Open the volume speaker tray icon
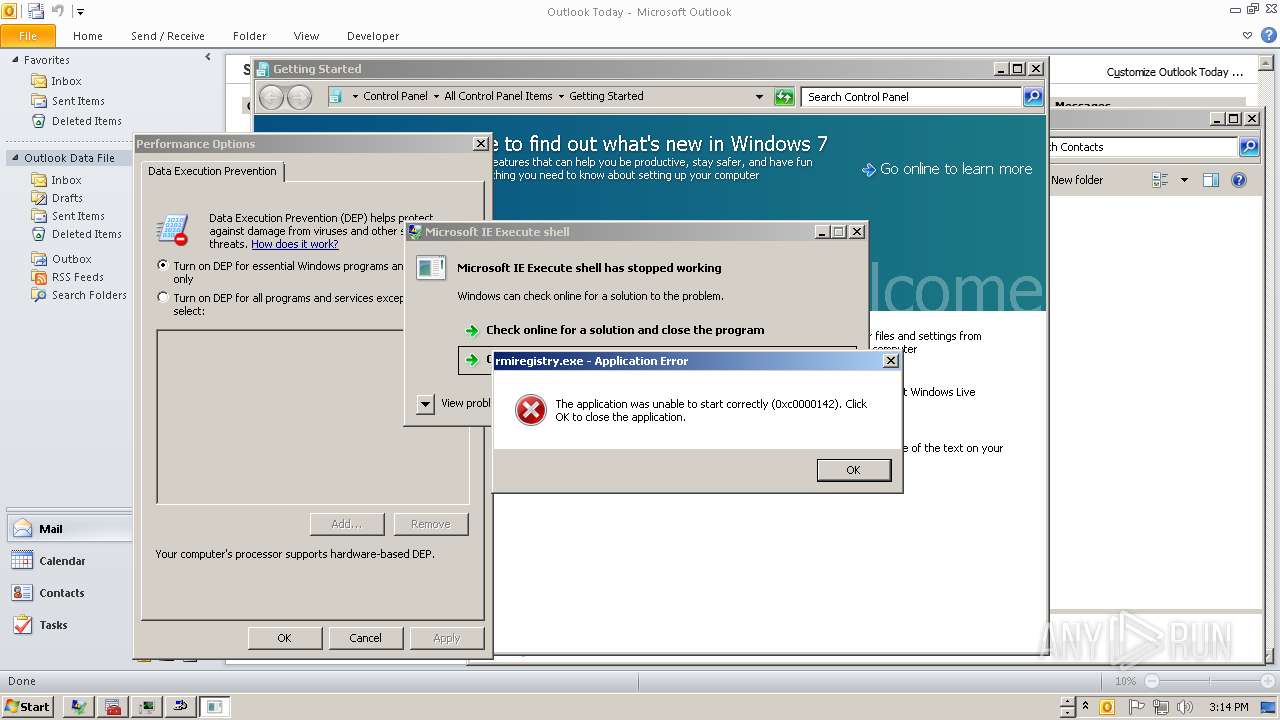 1186,707
